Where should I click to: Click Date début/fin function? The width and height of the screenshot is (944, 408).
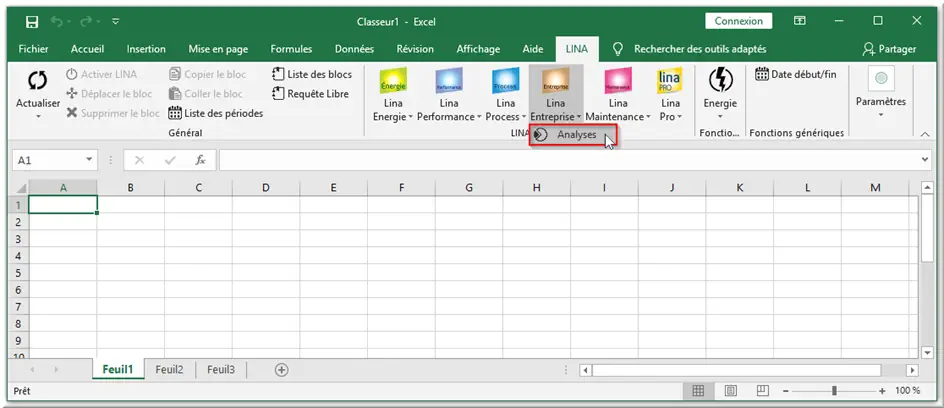click(795, 74)
